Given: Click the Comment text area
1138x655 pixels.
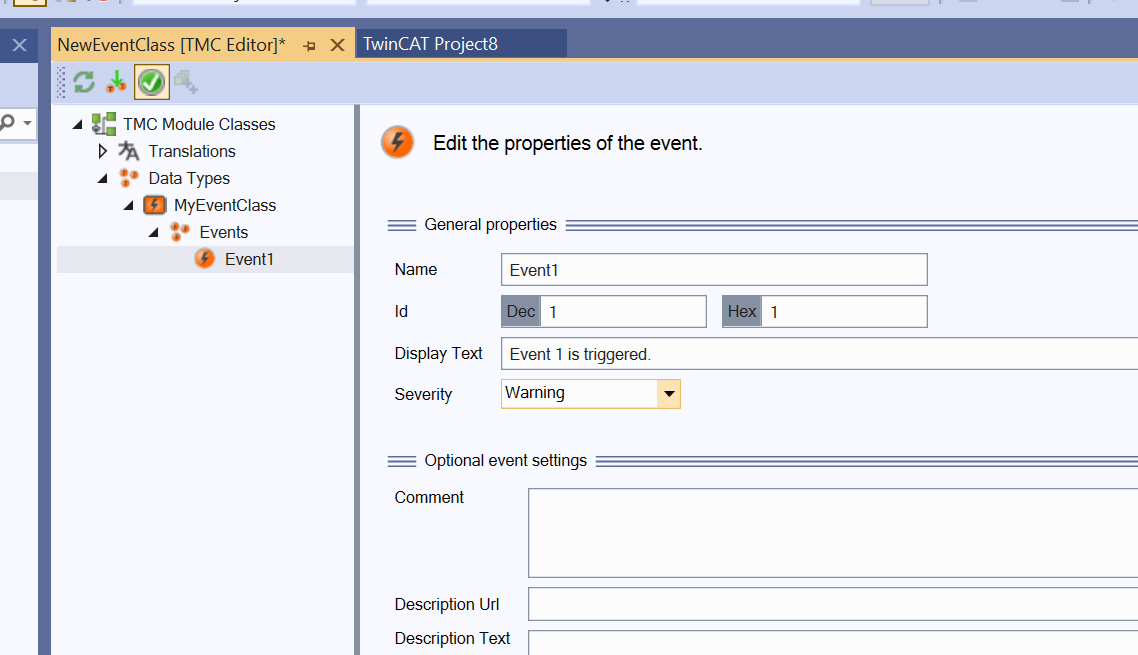Looking at the screenshot, I should tap(833, 533).
